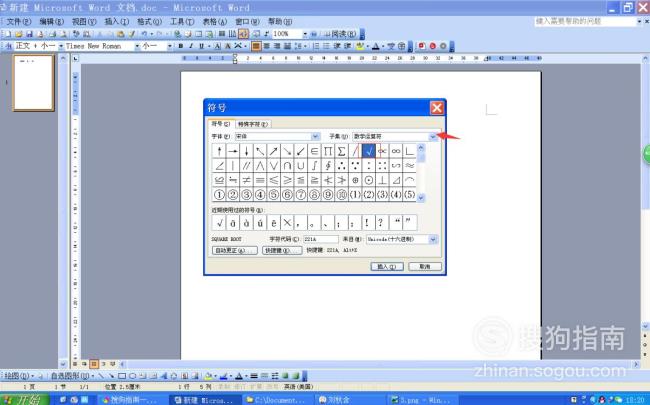
Task: Click the Open folder toolbar icon
Action: point(19,34)
